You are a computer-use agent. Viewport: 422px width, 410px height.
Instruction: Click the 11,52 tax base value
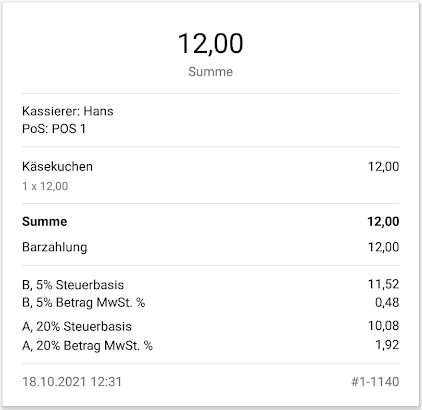tap(383, 284)
